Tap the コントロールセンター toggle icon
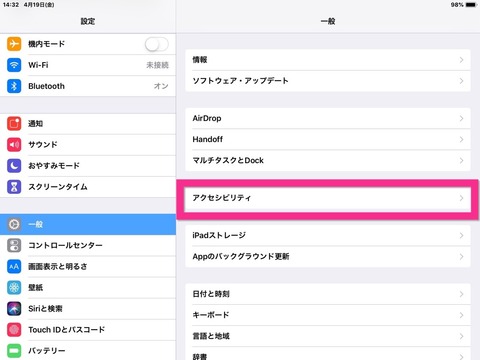Screen dimensions: 480x360 coord(14,245)
